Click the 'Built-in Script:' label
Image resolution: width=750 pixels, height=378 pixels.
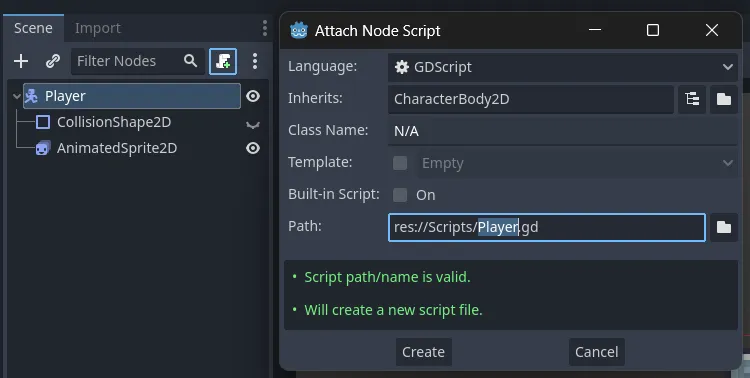333,194
